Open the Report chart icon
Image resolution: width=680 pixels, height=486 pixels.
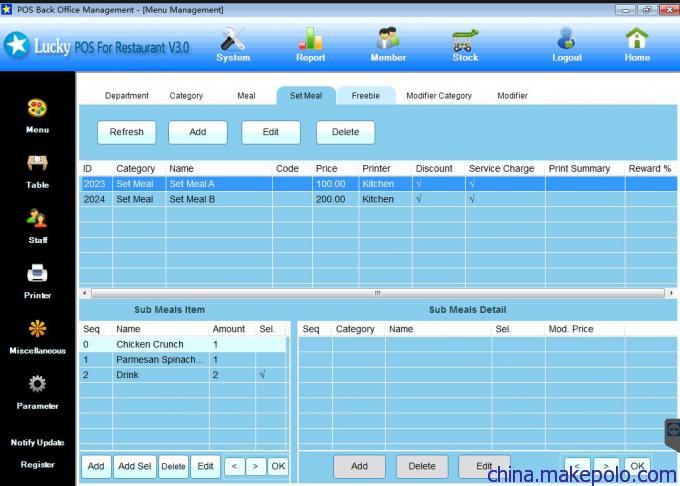(x=311, y=44)
